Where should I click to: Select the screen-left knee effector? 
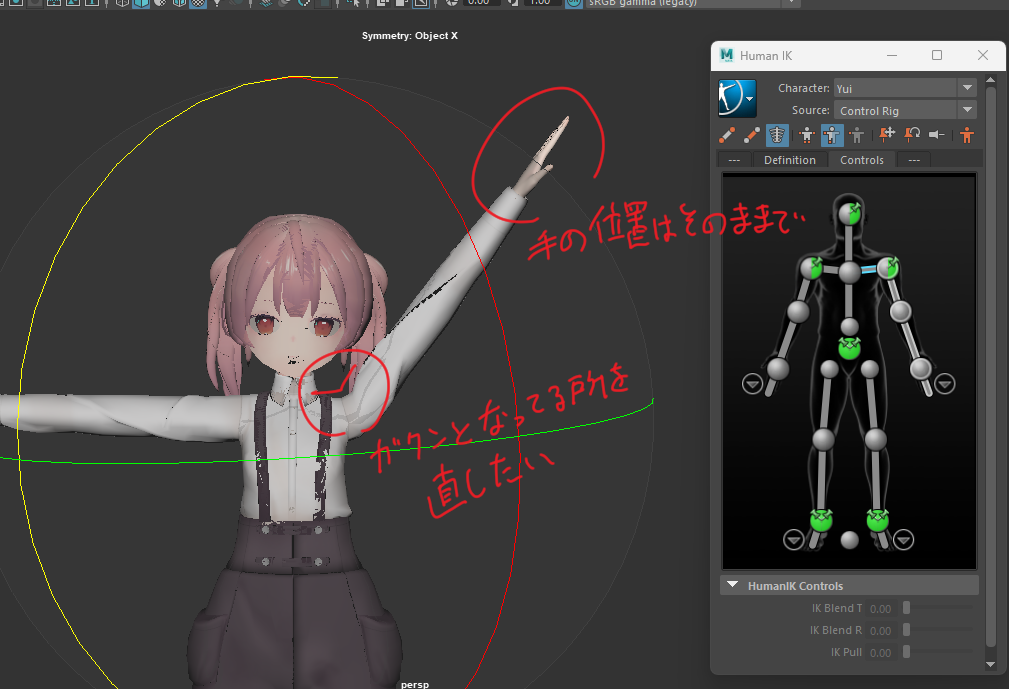click(823, 439)
